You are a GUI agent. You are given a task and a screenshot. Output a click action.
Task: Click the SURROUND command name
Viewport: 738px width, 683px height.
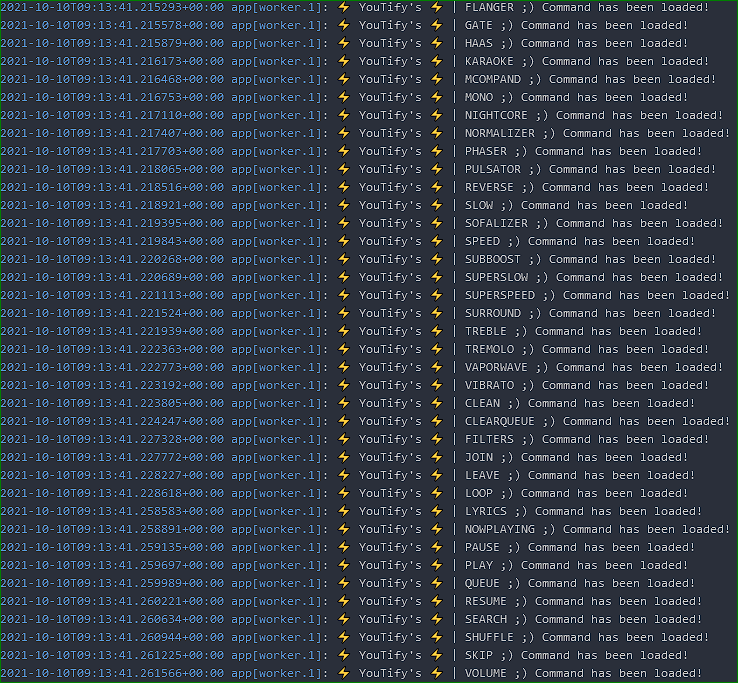493,313
